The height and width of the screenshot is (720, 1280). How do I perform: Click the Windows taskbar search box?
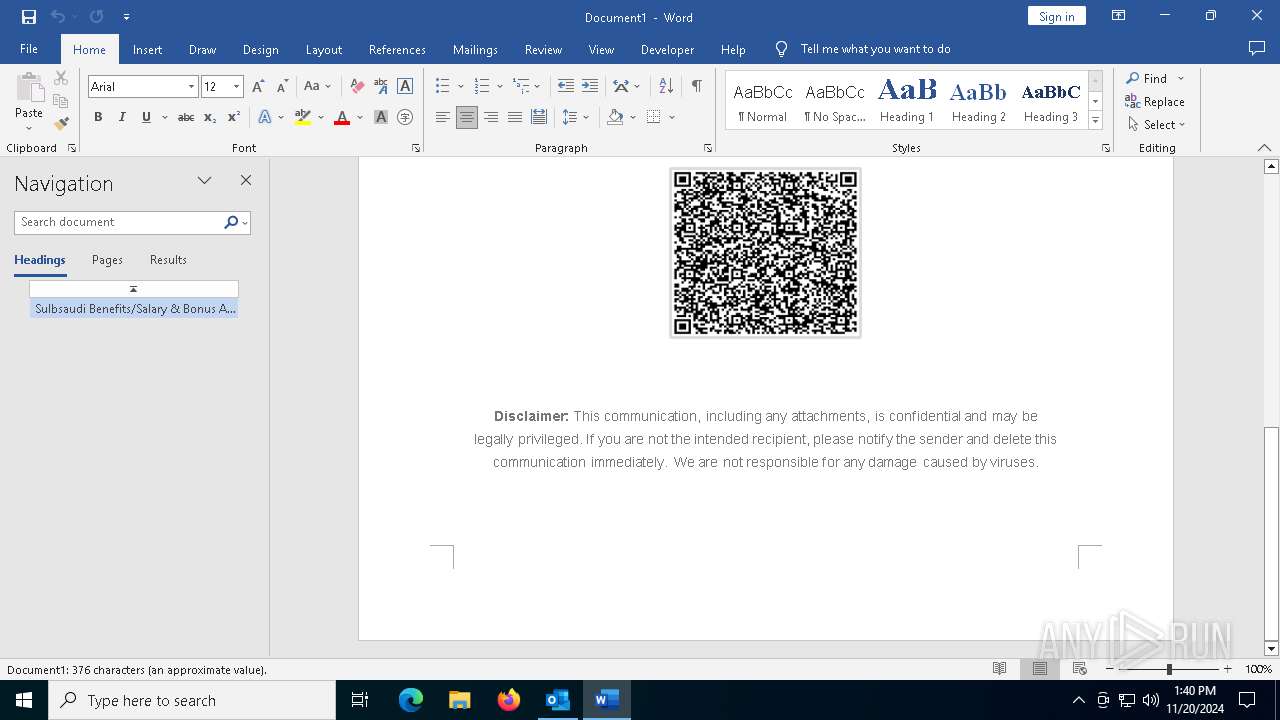click(192, 700)
